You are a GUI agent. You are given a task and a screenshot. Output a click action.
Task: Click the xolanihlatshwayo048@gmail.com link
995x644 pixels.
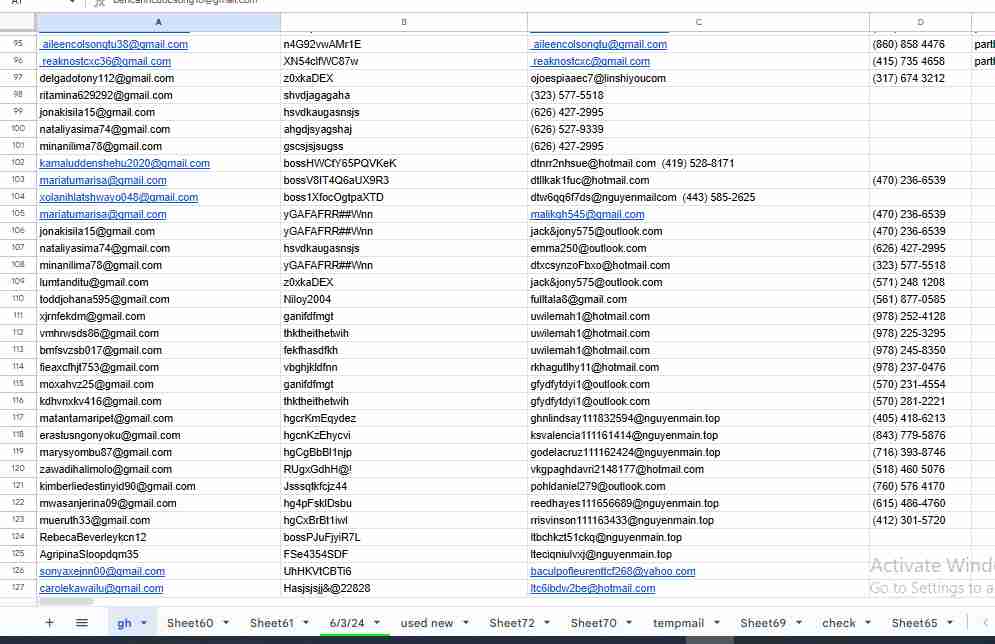(x=119, y=197)
